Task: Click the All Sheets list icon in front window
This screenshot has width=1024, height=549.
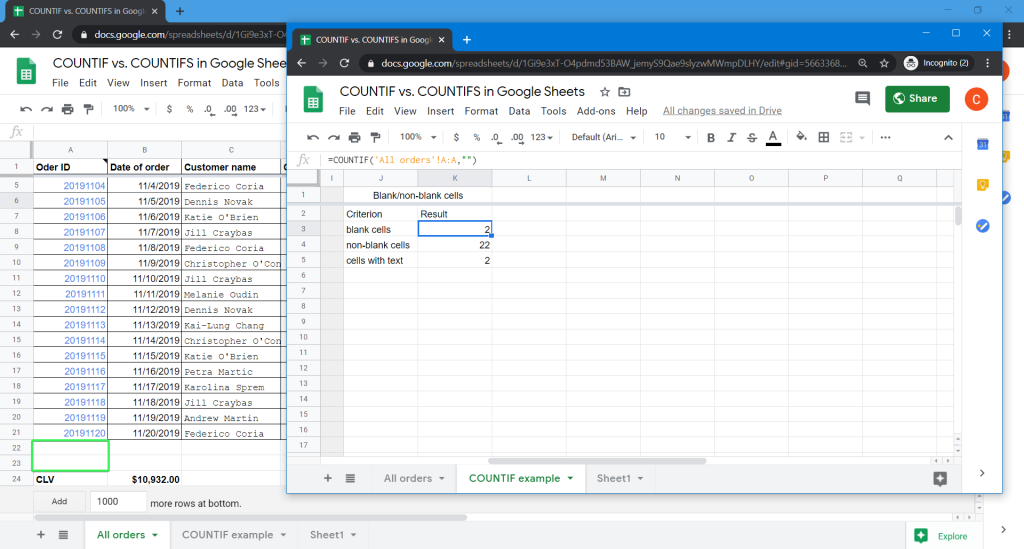Action: coord(350,479)
